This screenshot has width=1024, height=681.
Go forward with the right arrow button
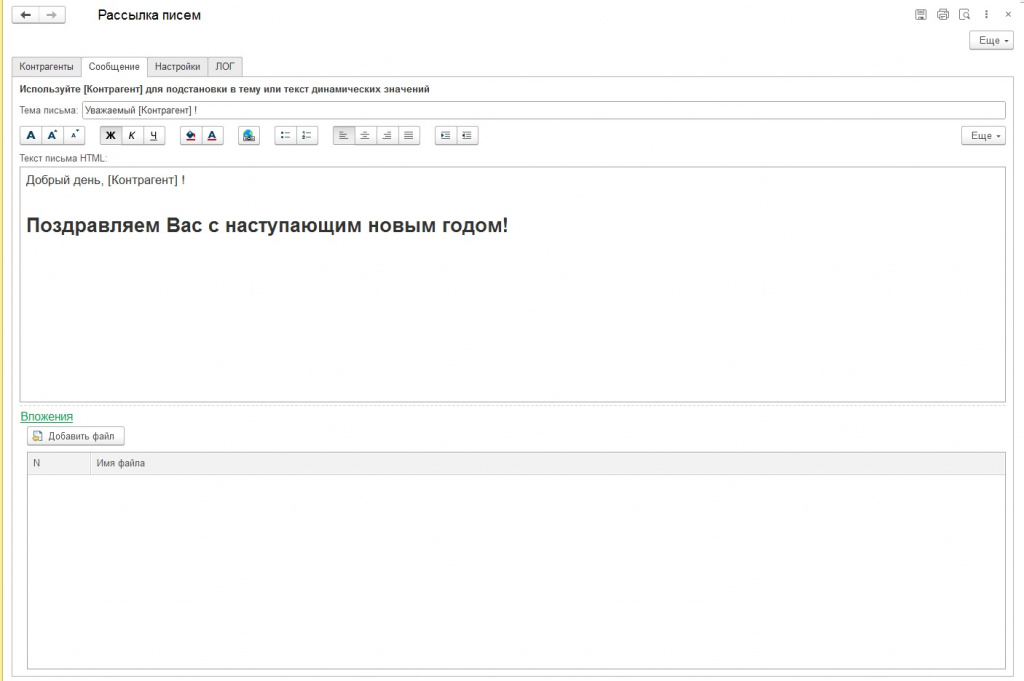click(52, 14)
